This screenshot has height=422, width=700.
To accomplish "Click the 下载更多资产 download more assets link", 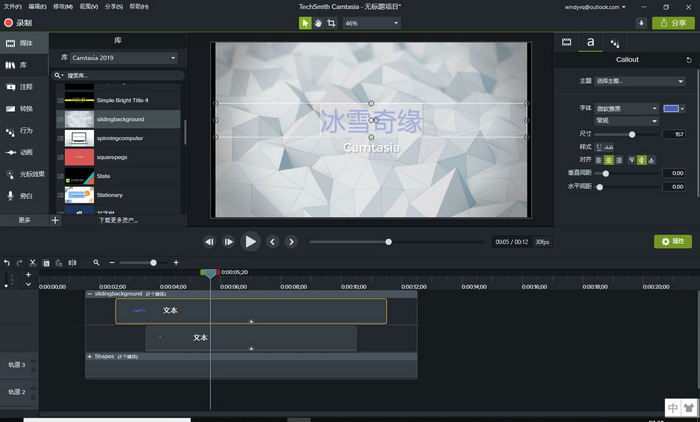I will point(118,220).
